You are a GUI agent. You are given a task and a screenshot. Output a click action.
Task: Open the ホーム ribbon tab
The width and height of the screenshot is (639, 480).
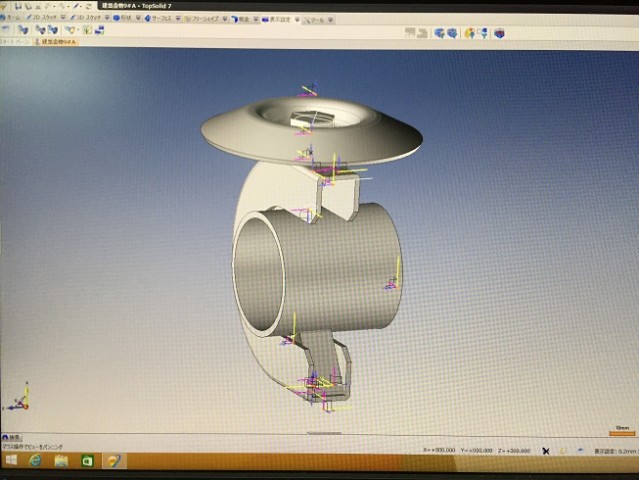(x=11, y=18)
